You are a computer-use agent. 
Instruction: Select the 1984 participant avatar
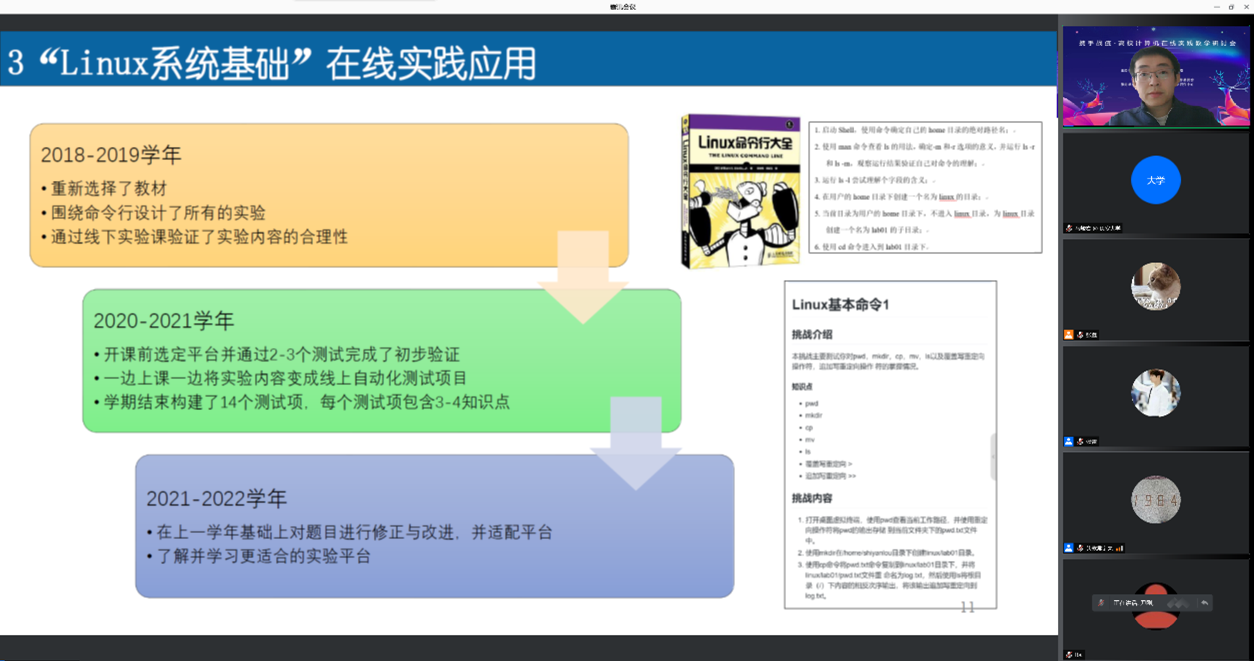click(x=1155, y=500)
